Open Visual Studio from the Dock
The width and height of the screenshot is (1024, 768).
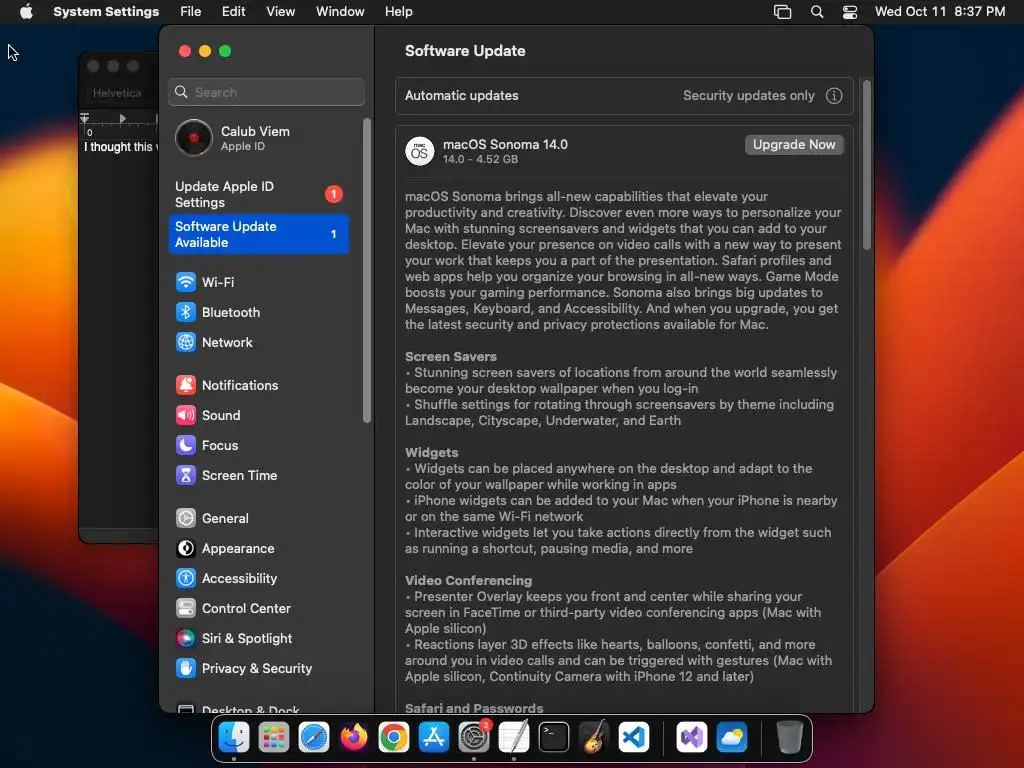[692, 738]
